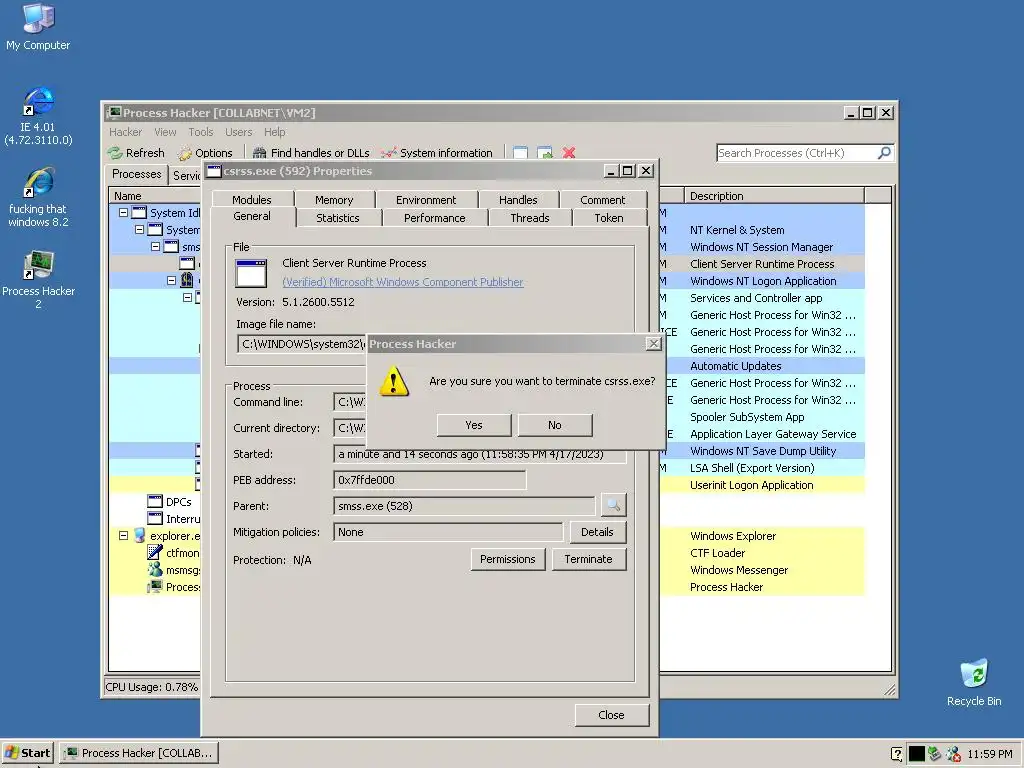Click the csrss file icon in File group
Image resolution: width=1024 pixels, height=768 pixels.
(x=251, y=274)
